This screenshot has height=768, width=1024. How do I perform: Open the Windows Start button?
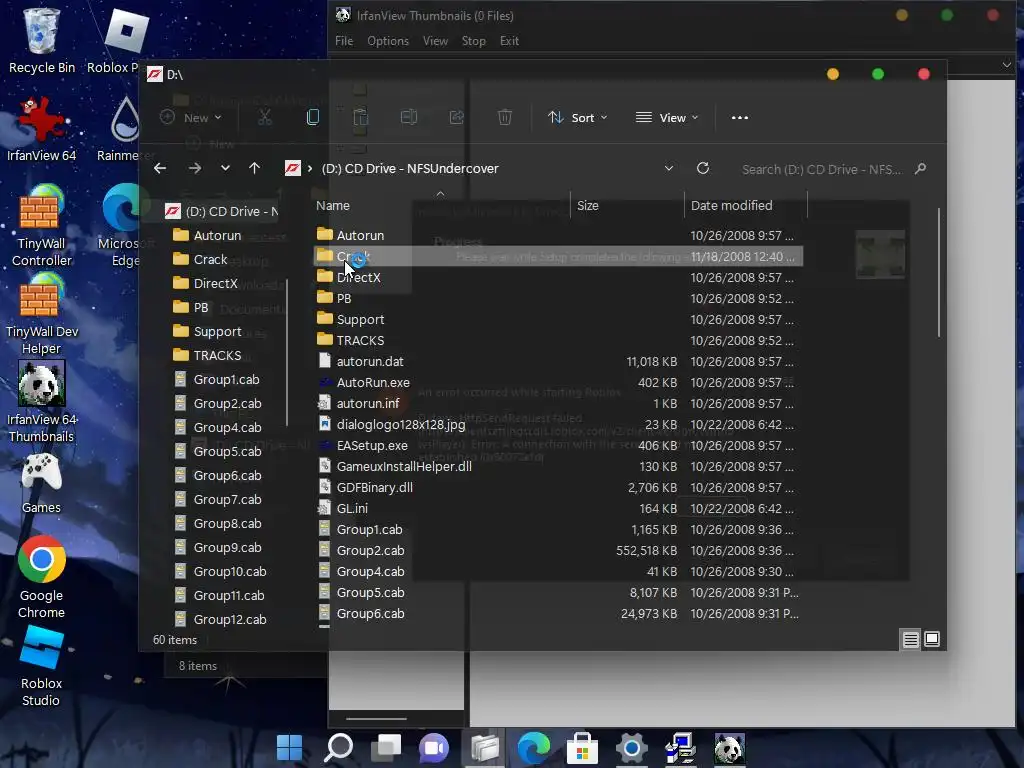(289, 748)
